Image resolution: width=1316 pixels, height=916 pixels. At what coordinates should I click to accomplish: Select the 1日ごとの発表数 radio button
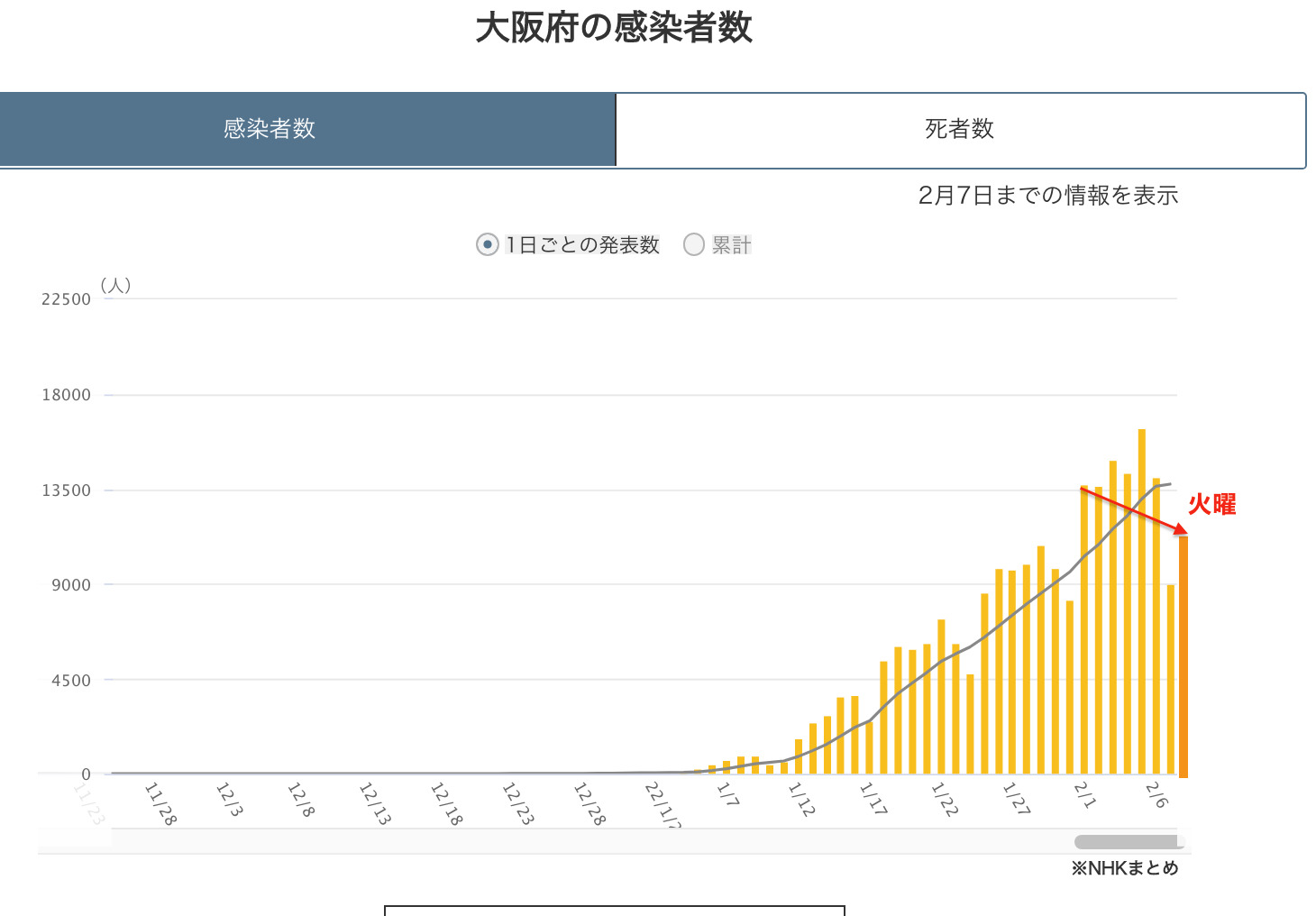488,244
